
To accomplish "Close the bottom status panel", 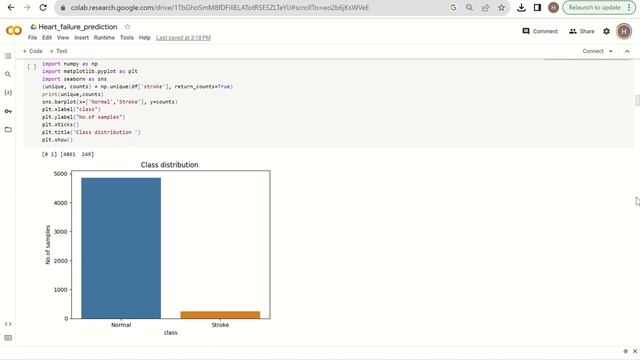I will (x=635, y=351).
